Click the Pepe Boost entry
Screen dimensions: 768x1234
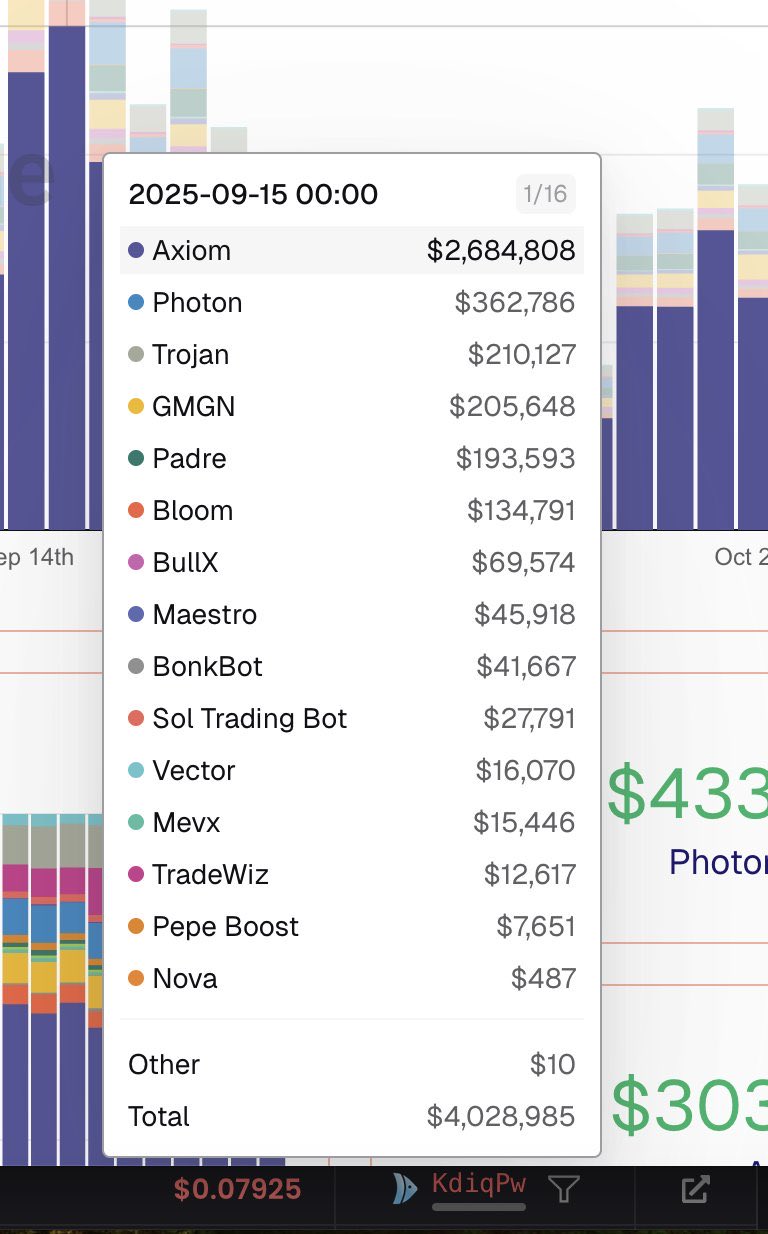click(x=225, y=927)
